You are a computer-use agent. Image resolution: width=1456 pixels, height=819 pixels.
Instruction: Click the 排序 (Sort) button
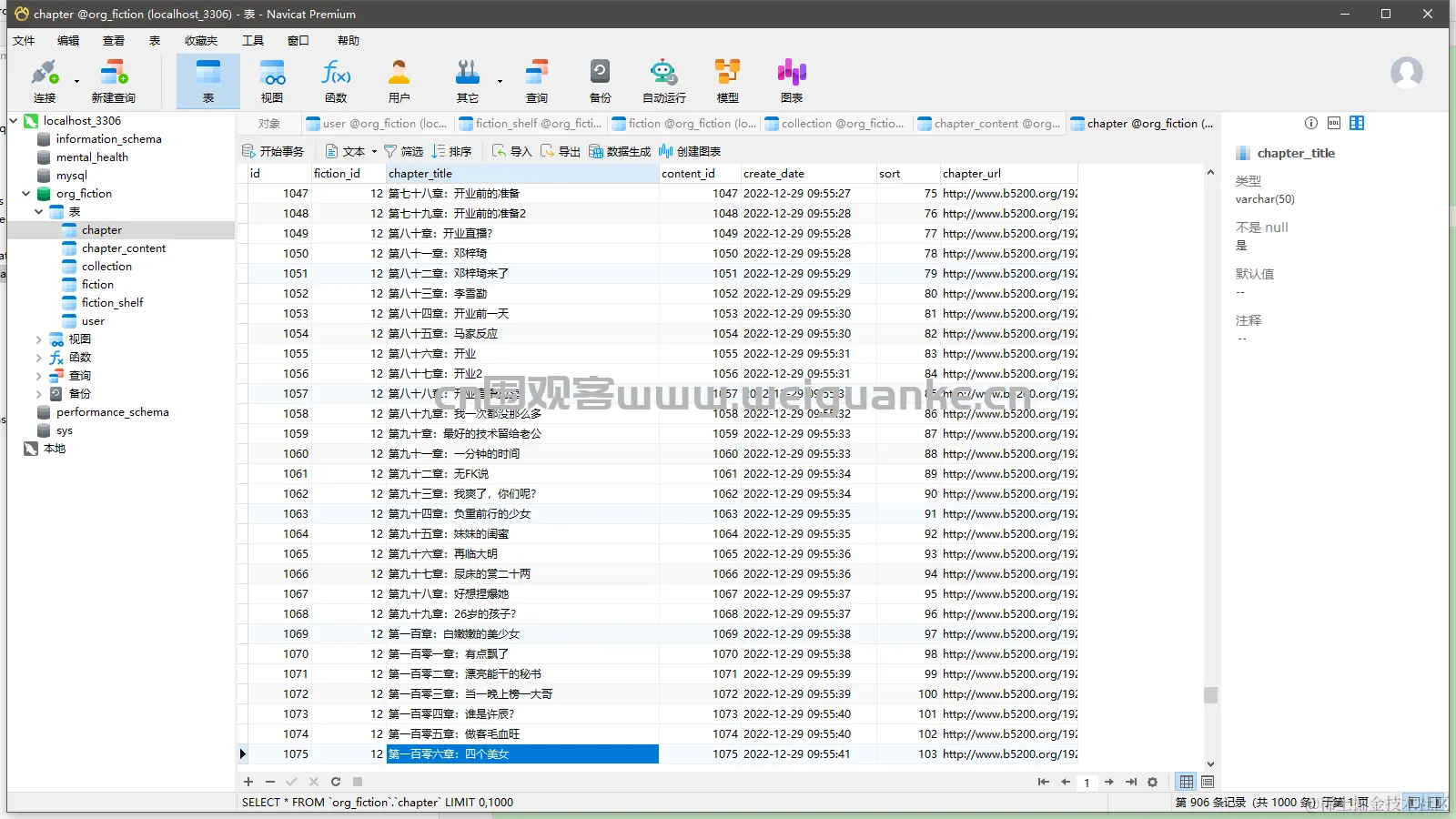[451, 151]
